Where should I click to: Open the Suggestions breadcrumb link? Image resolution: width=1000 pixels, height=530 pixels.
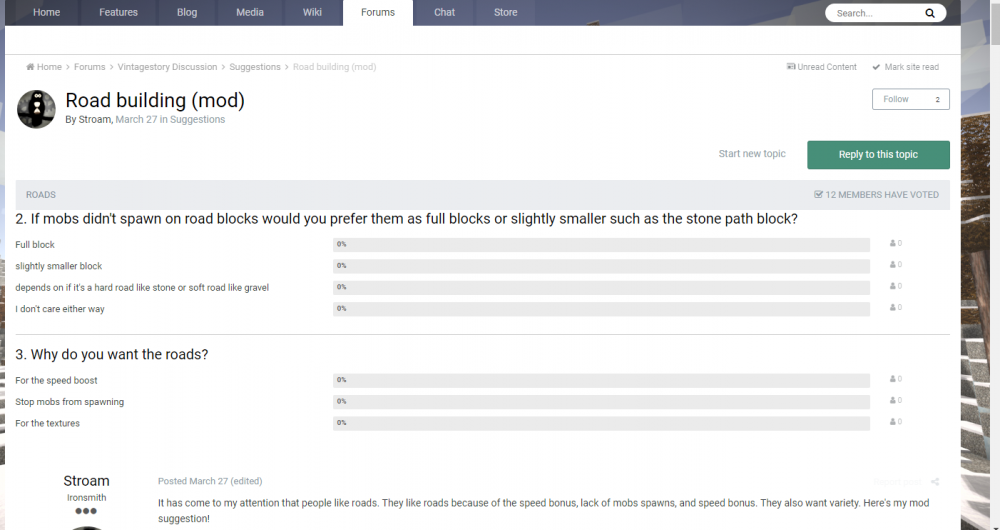coord(254,67)
